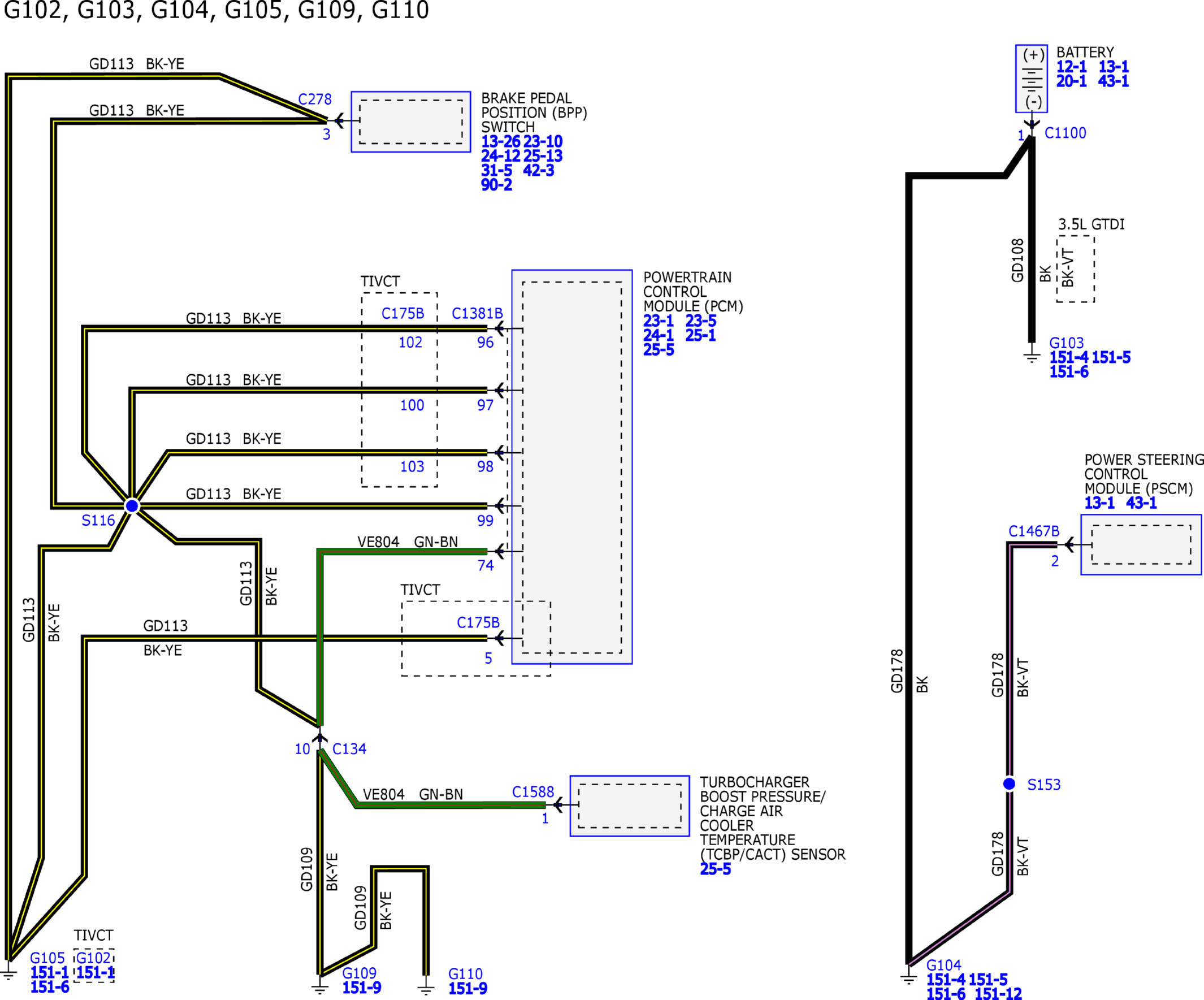Open page link 23-1 beside PCM
This screenshot has height=1000, width=1204.
(657, 321)
